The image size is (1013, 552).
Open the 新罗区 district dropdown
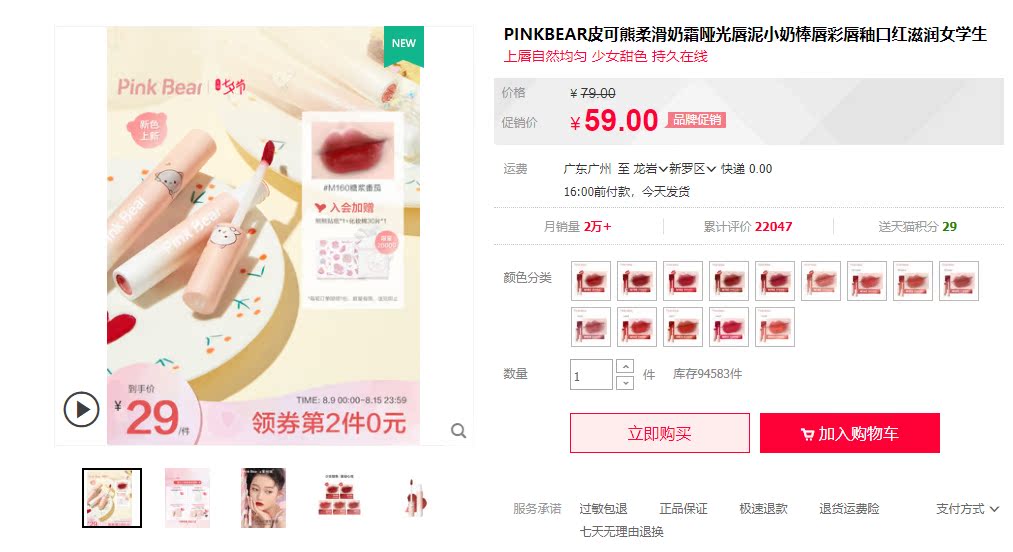(693, 169)
